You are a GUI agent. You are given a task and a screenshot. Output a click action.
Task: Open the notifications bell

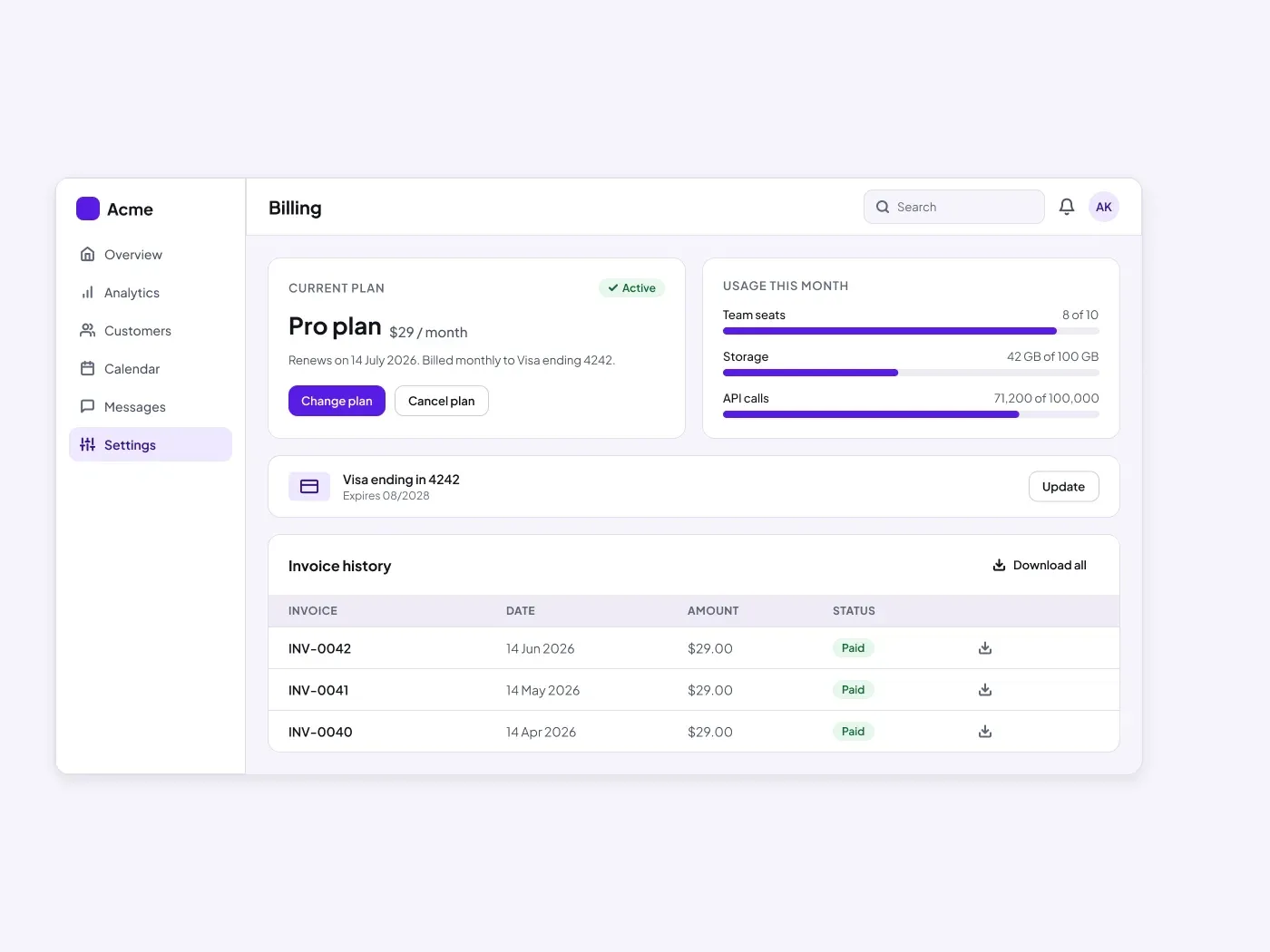[1067, 207]
